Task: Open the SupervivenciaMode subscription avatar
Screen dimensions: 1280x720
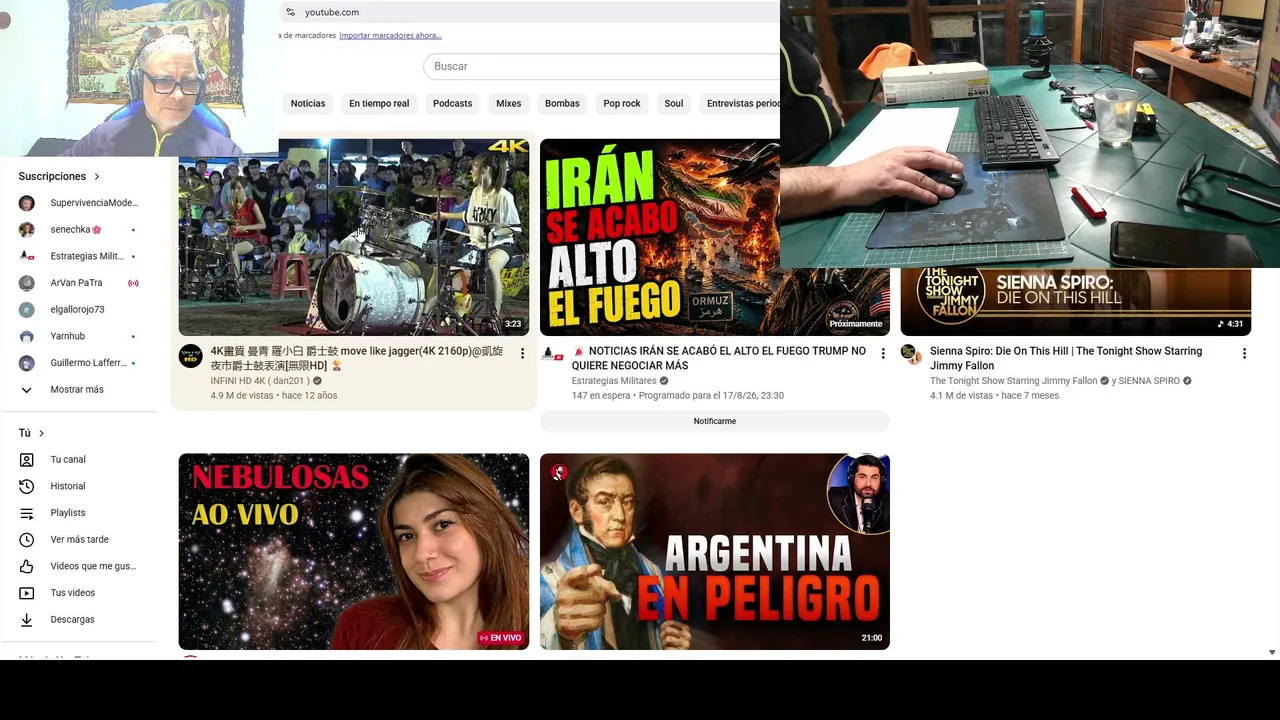Action: click(27, 203)
